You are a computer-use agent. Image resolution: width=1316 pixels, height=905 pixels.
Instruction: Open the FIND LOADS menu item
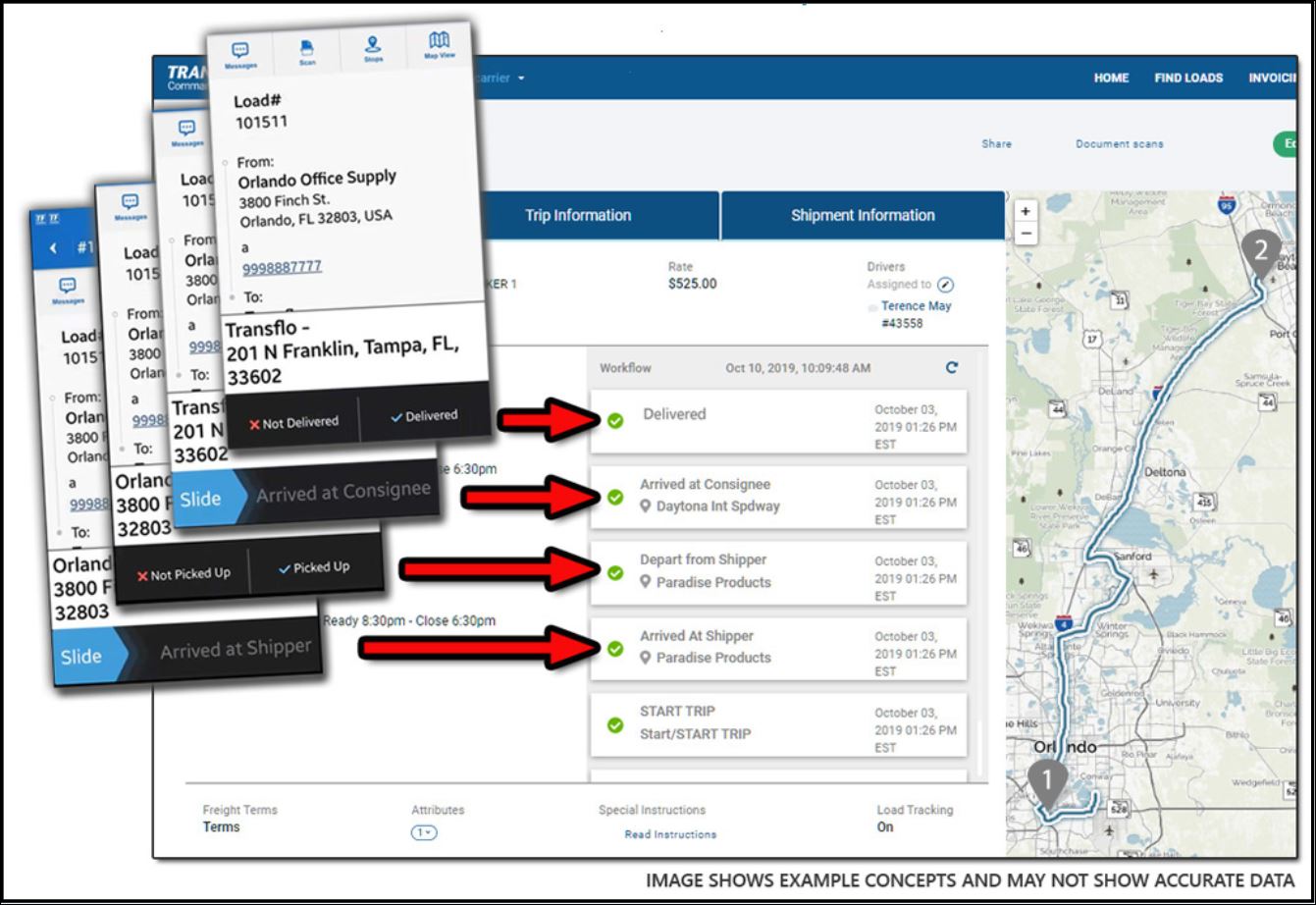coord(1188,79)
